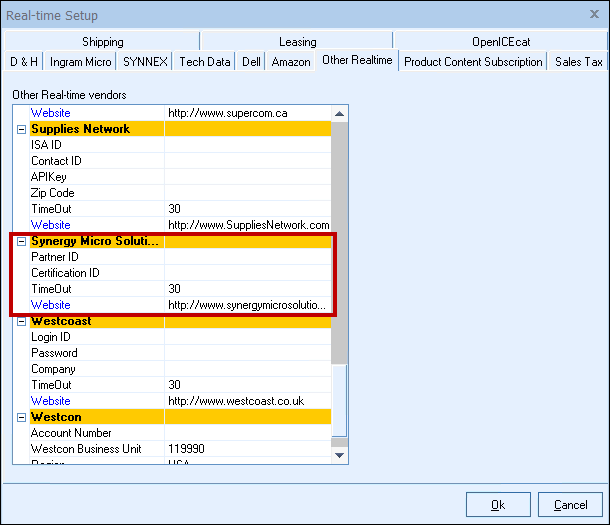Select the Ingram Micro tab
This screenshot has width=610, height=525.
click(x=81, y=62)
